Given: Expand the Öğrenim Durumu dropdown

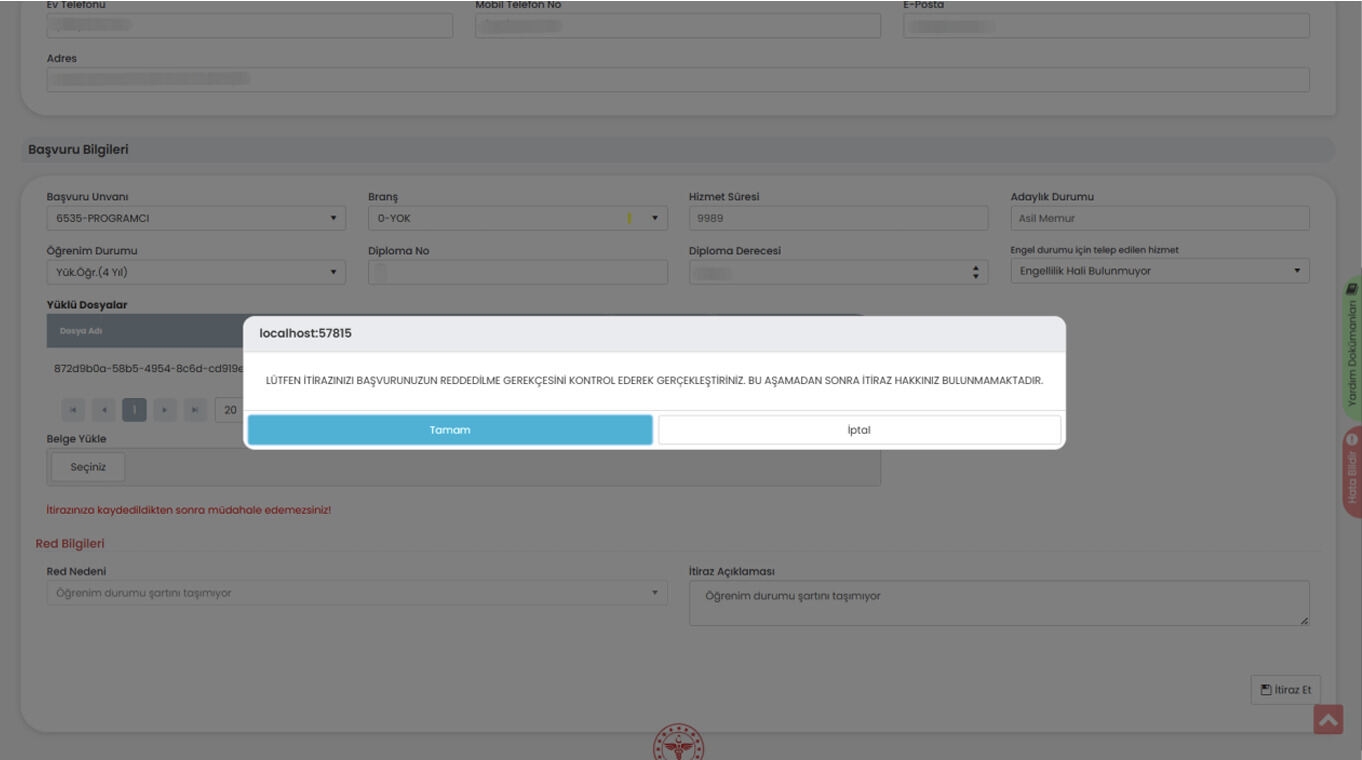Looking at the screenshot, I should (x=196, y=272).
